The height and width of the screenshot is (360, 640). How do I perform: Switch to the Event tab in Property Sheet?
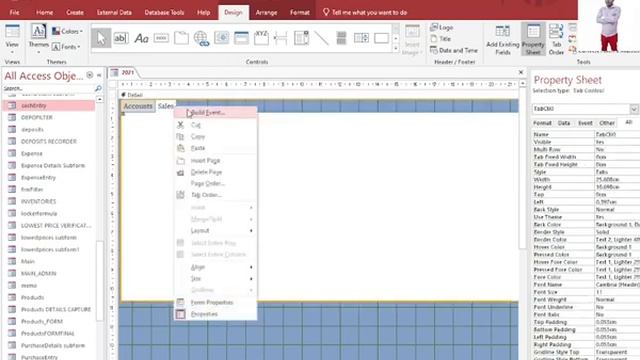tap(585, 123)
